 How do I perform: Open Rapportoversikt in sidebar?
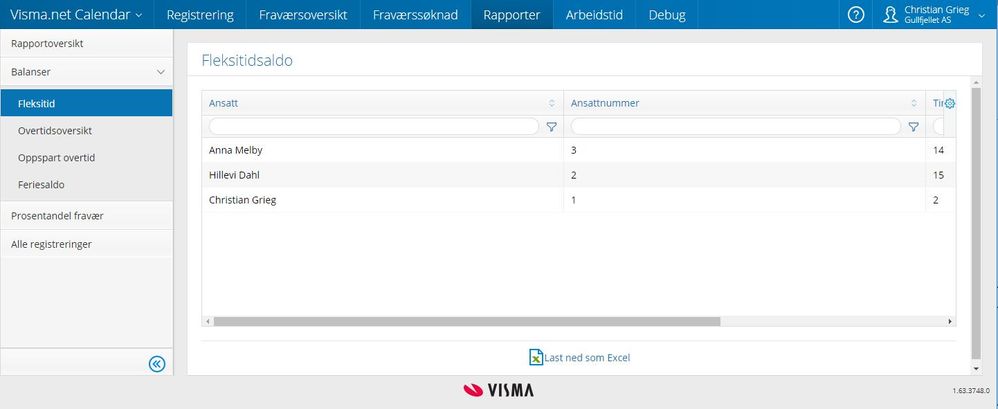click(x=87, y=44)
